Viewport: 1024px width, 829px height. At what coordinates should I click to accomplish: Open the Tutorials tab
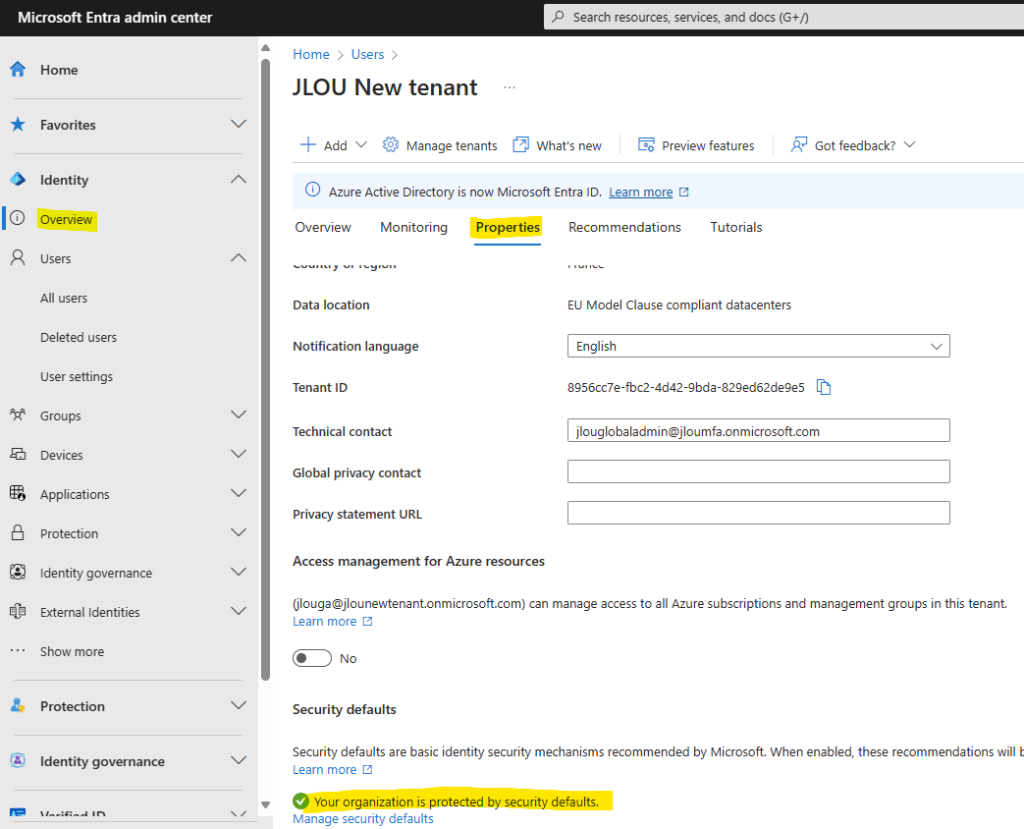click(736, 227)
